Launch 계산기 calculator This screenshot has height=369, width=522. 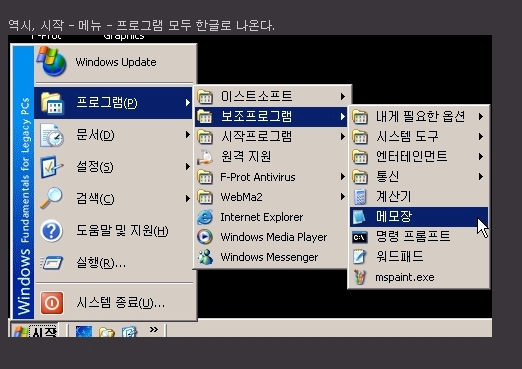click(419, 197)
